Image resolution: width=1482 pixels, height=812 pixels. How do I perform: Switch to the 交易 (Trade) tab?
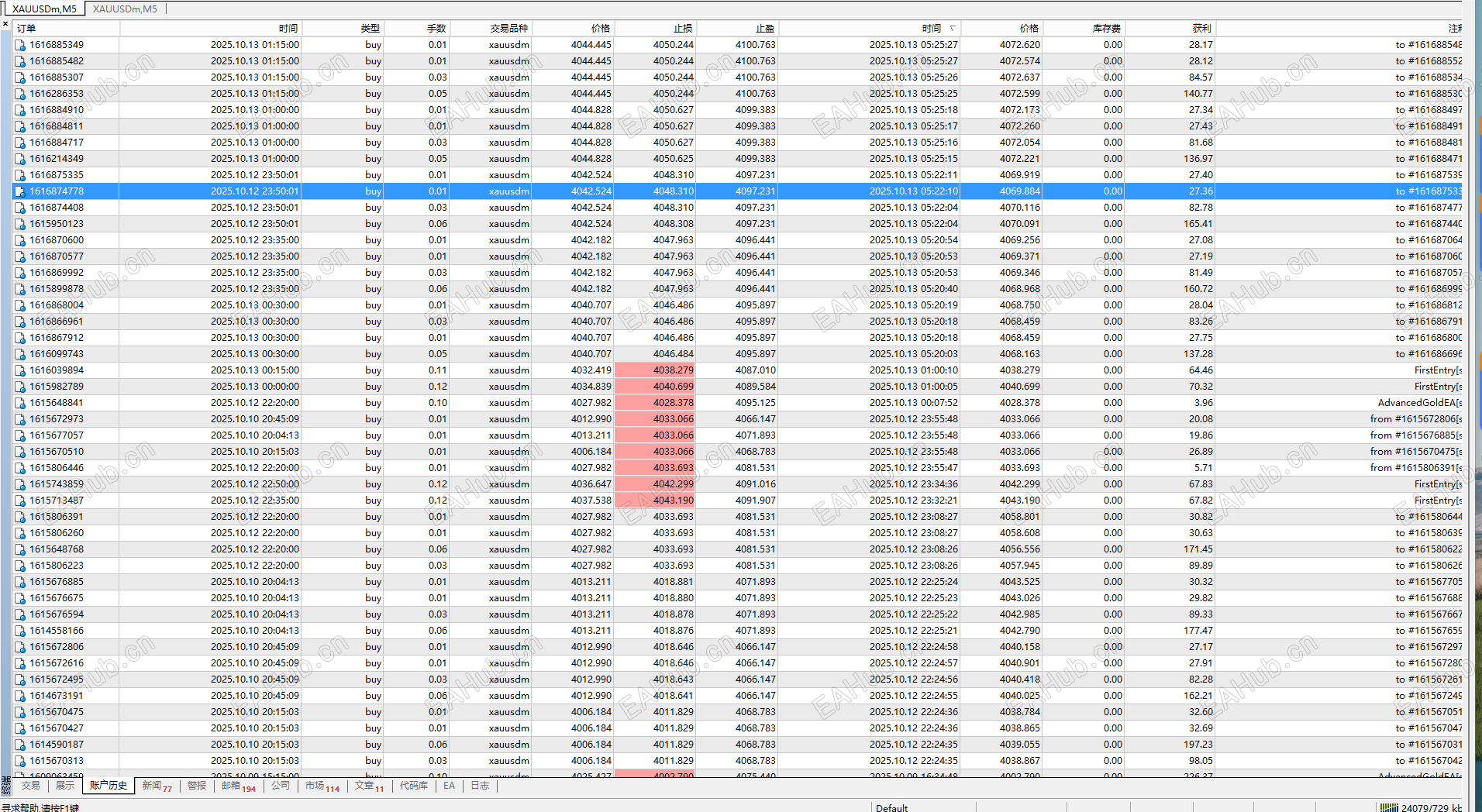tap(30, 786)
